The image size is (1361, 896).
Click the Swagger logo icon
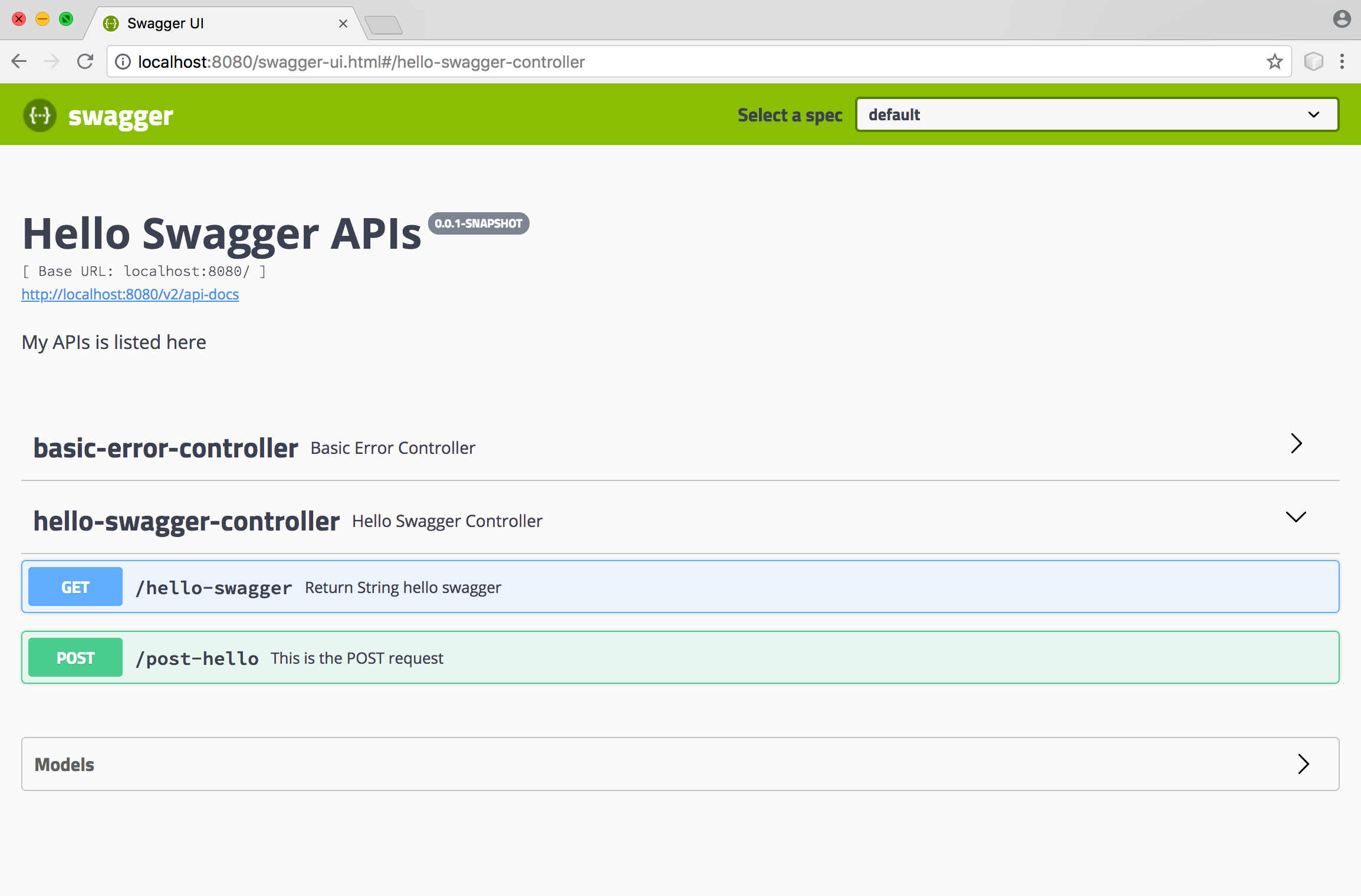pyautogui.click(x=40, y=115)
